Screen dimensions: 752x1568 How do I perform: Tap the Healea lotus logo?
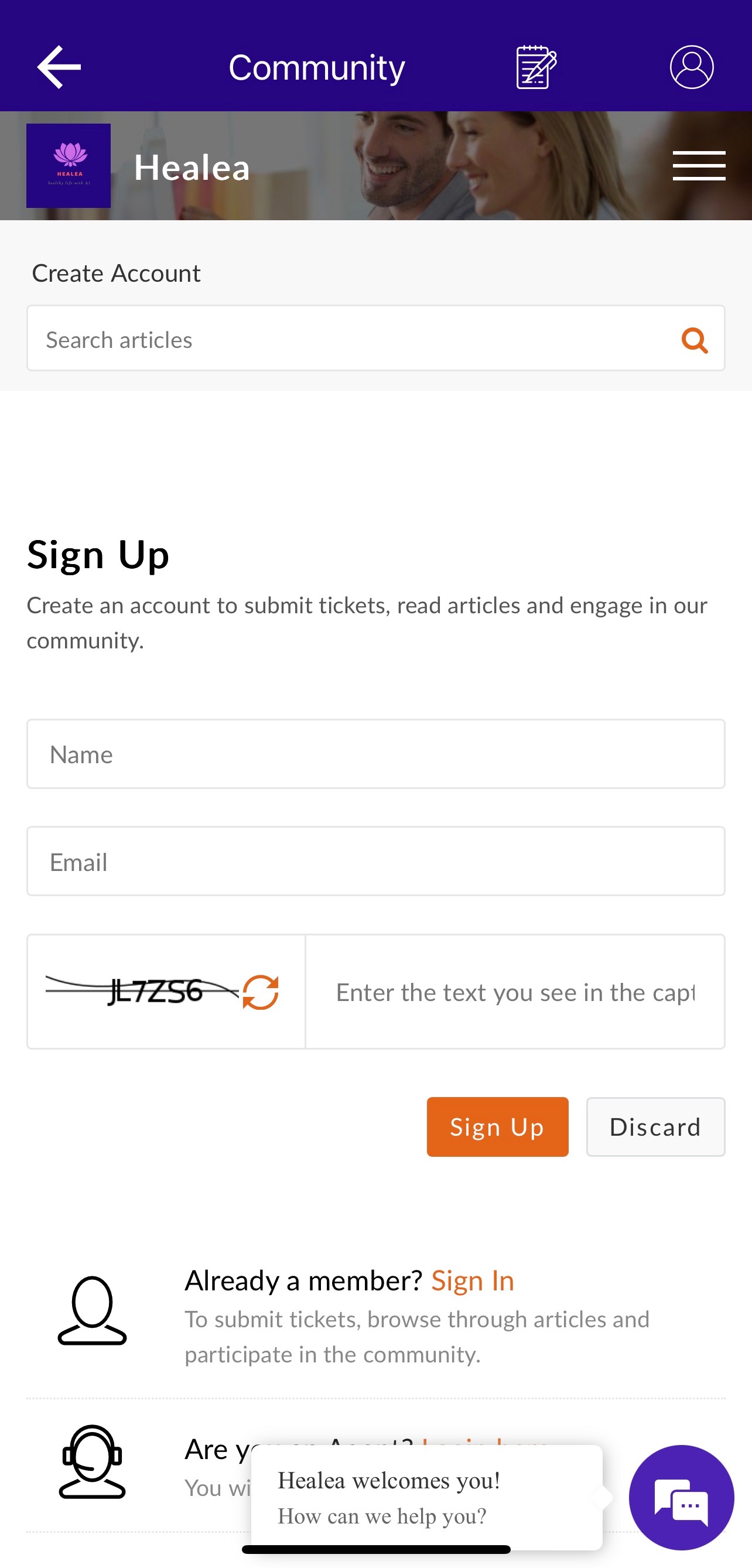[69, 166]
